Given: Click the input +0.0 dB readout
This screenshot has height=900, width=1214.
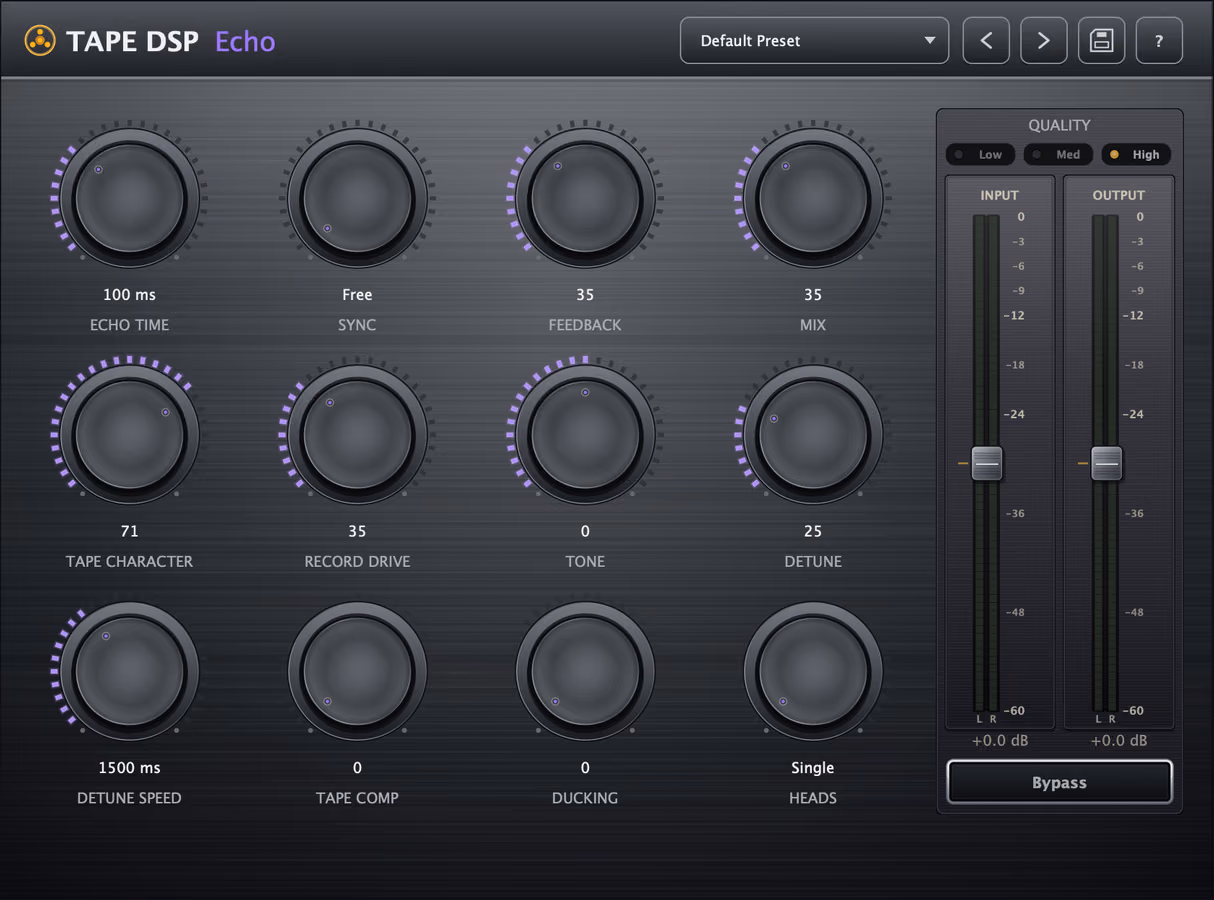Looking at the screenshot, I should tap(1000, 741).
